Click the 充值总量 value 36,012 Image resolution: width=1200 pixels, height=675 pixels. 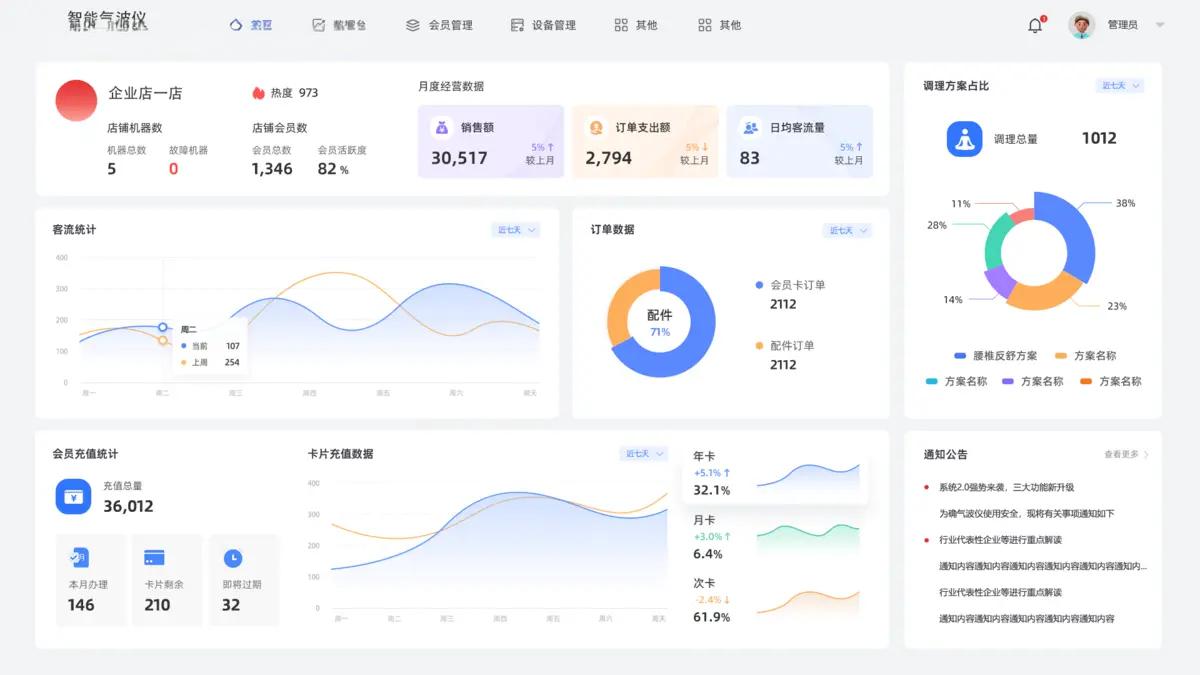point(128,506)
